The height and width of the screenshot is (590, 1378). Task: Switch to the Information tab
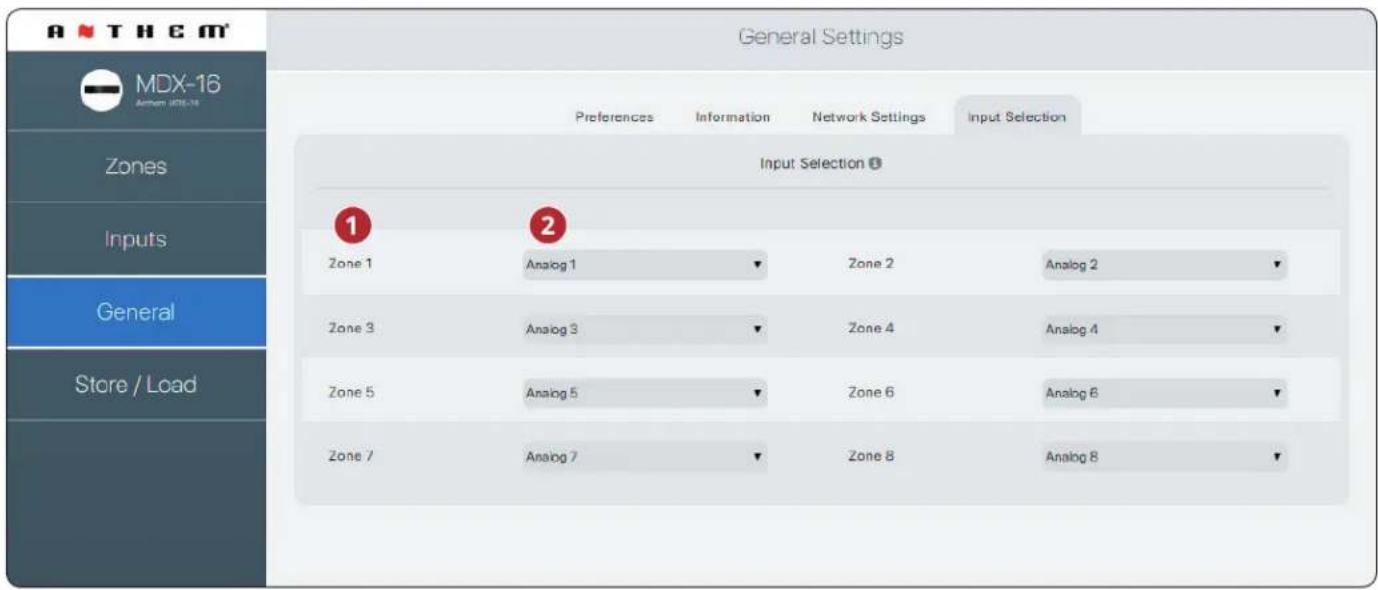tap(733, 117)
